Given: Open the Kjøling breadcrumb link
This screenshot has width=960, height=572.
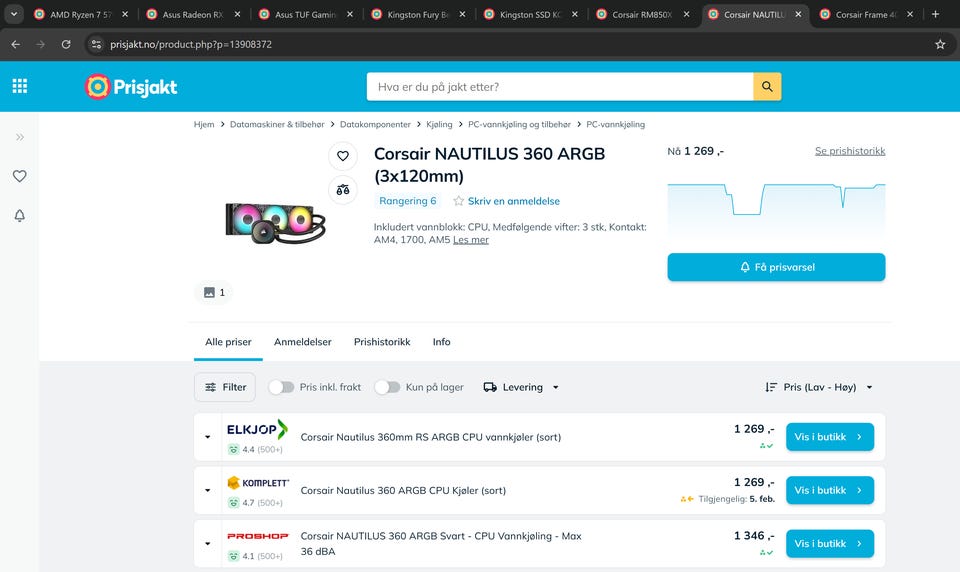Looking at the screenshot, I should tap(439, 124).
